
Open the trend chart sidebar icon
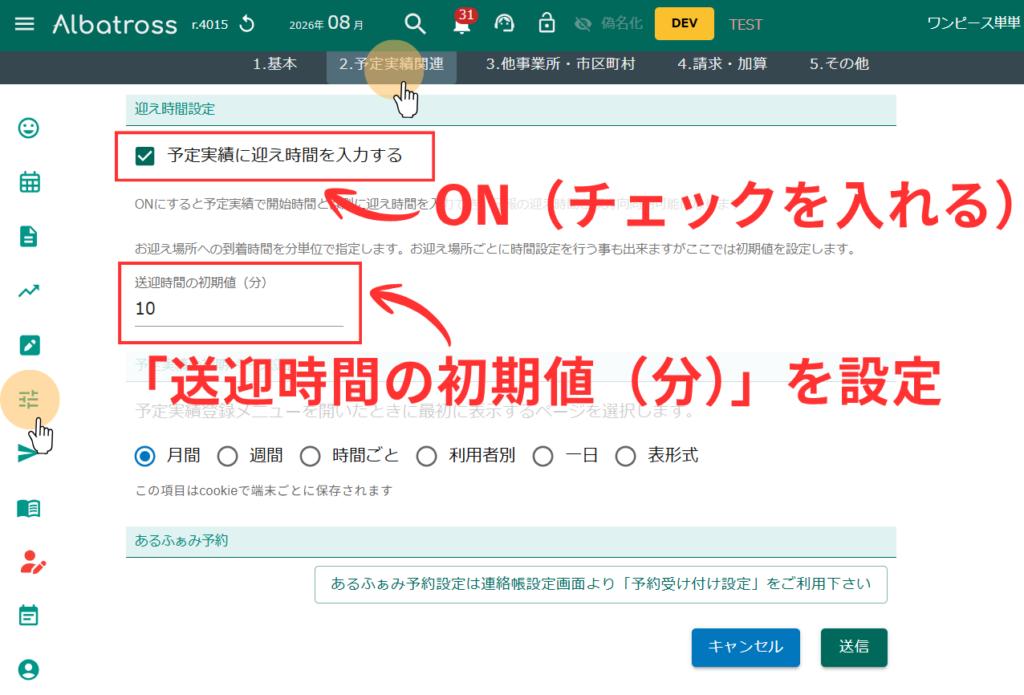[29, 291]
